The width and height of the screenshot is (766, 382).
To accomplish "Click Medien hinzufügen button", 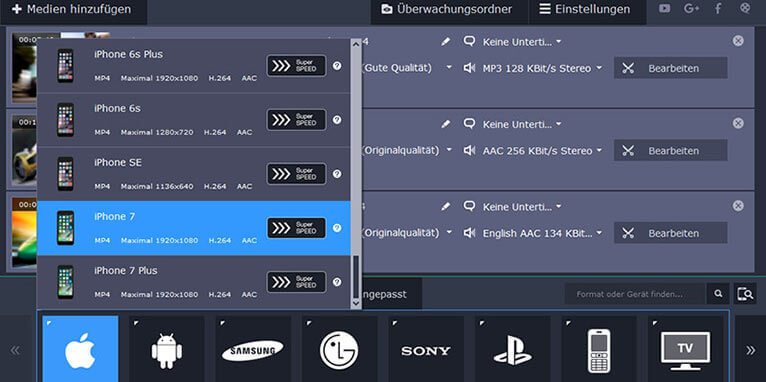I will click(73, 10).
